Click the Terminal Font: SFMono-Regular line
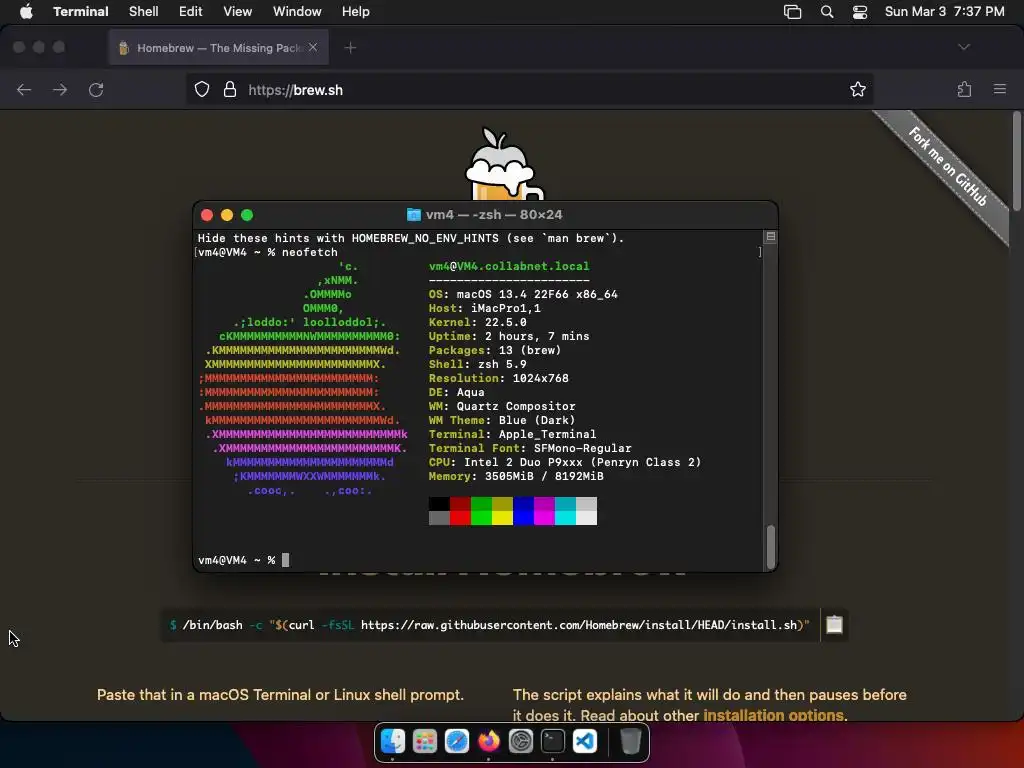This screenshot has height=768, width=1024. point(530,448)
